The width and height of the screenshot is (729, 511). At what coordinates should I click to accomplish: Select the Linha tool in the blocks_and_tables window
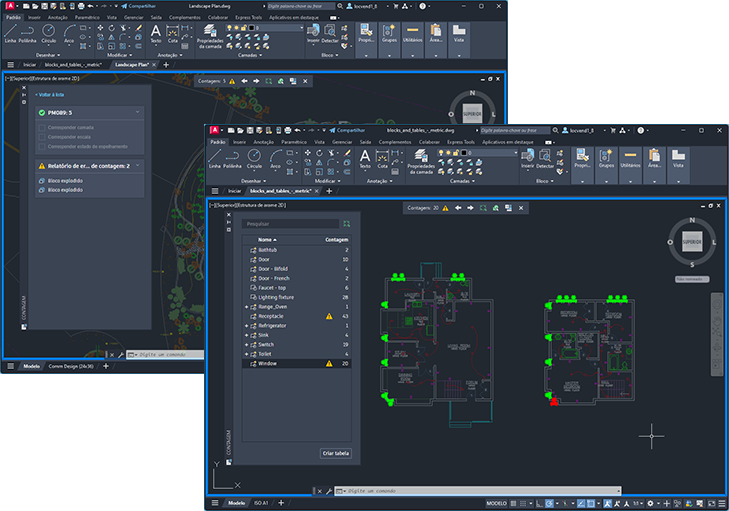coord(215,159)
